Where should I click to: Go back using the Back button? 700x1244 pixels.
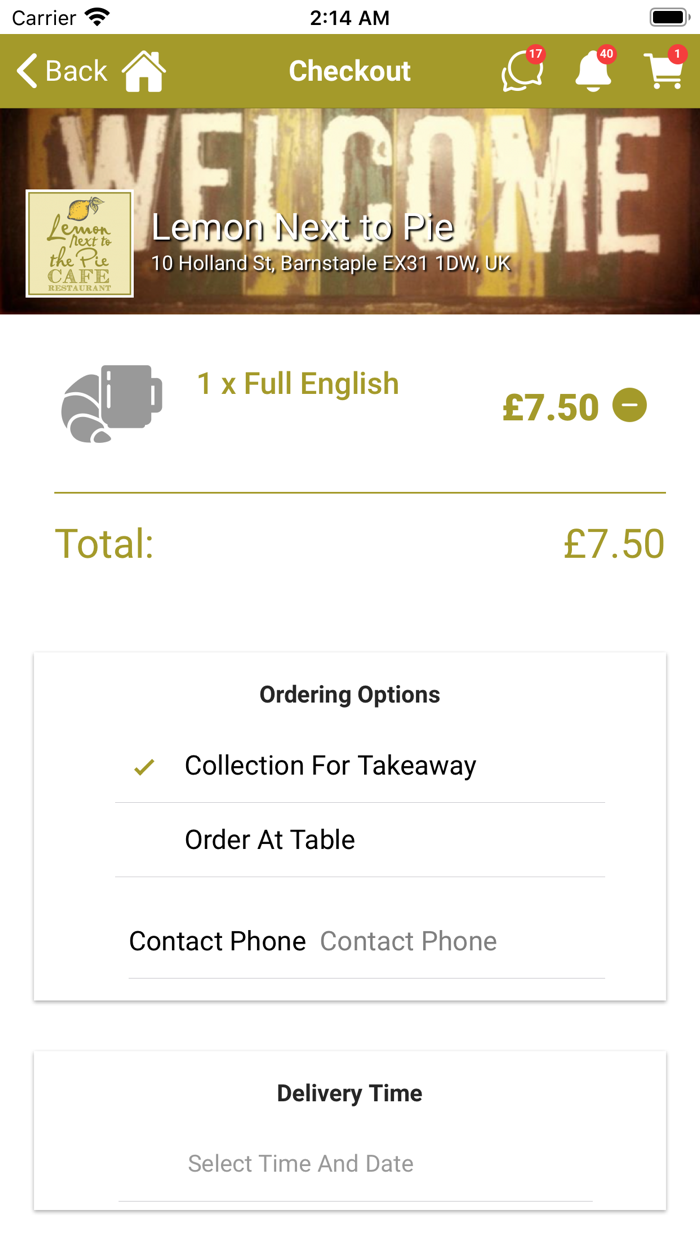pos(62,71)
